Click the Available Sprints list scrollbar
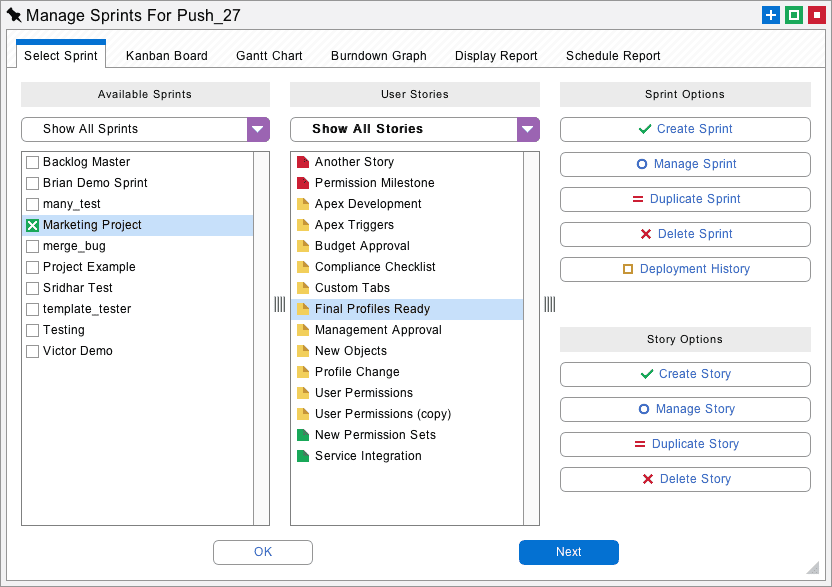 (x=262, y=338)
